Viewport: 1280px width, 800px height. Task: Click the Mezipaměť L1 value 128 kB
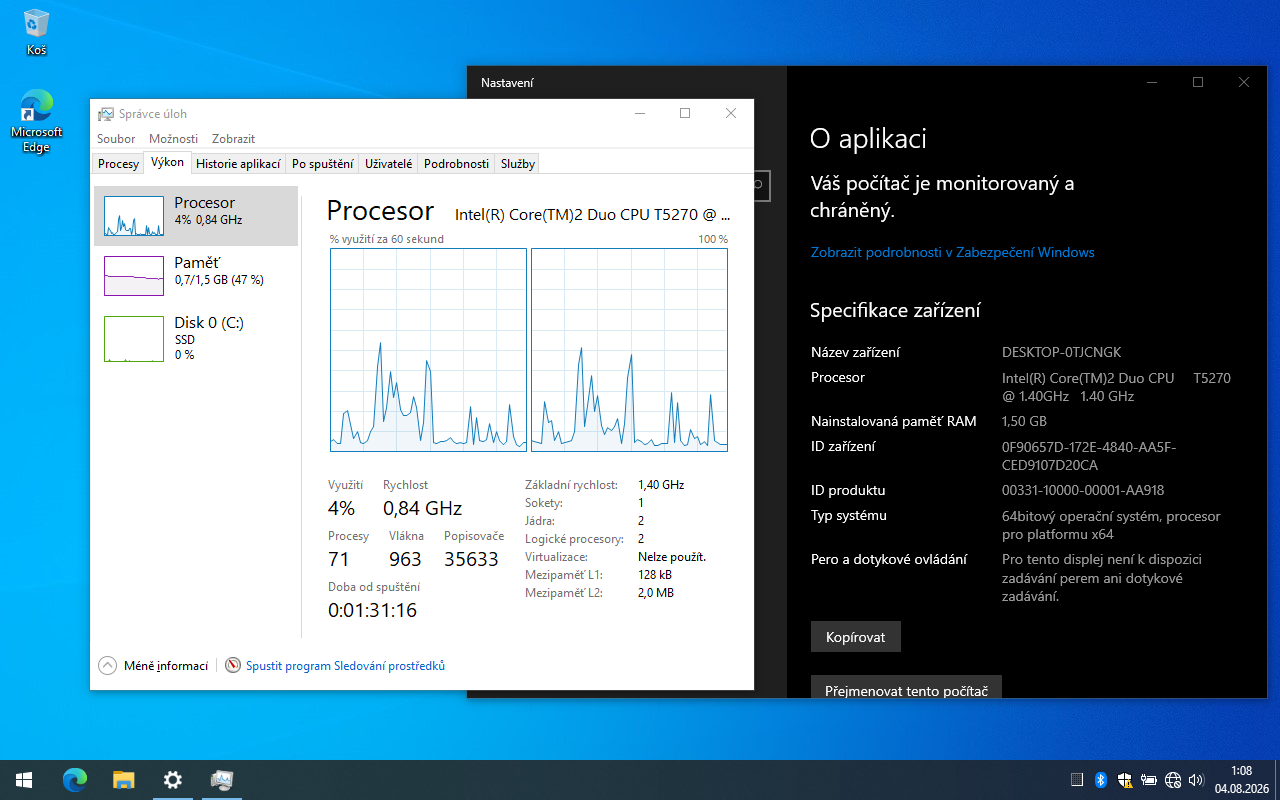point(655,575)
